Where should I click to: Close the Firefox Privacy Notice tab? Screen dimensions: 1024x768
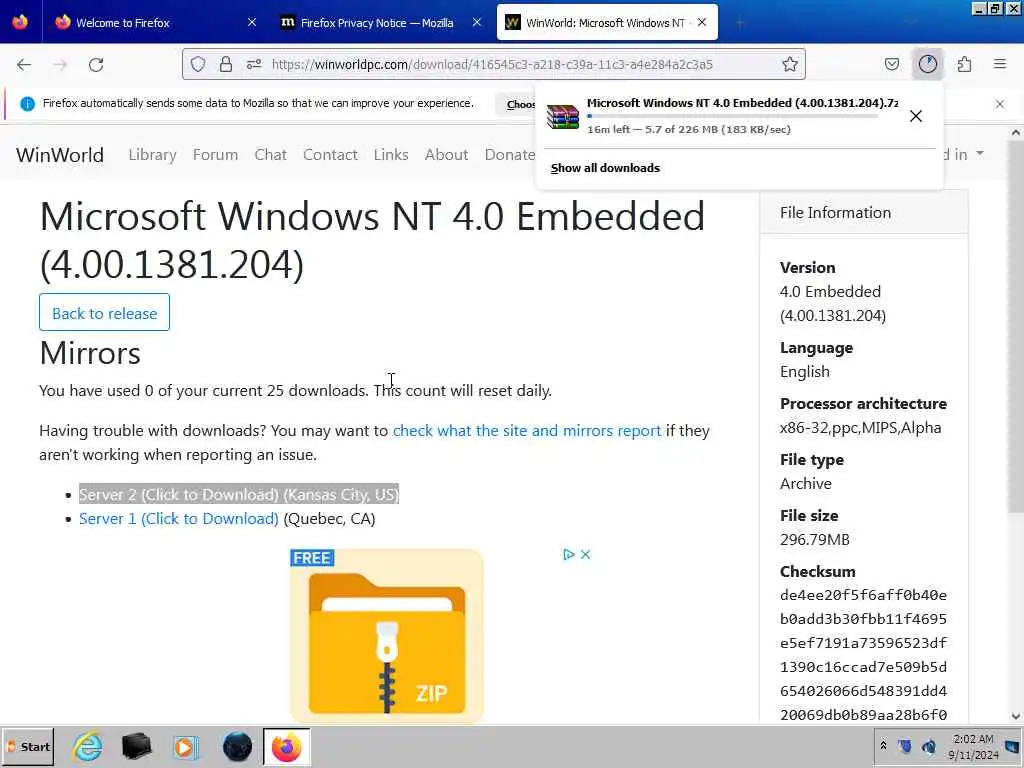(477, 22)
